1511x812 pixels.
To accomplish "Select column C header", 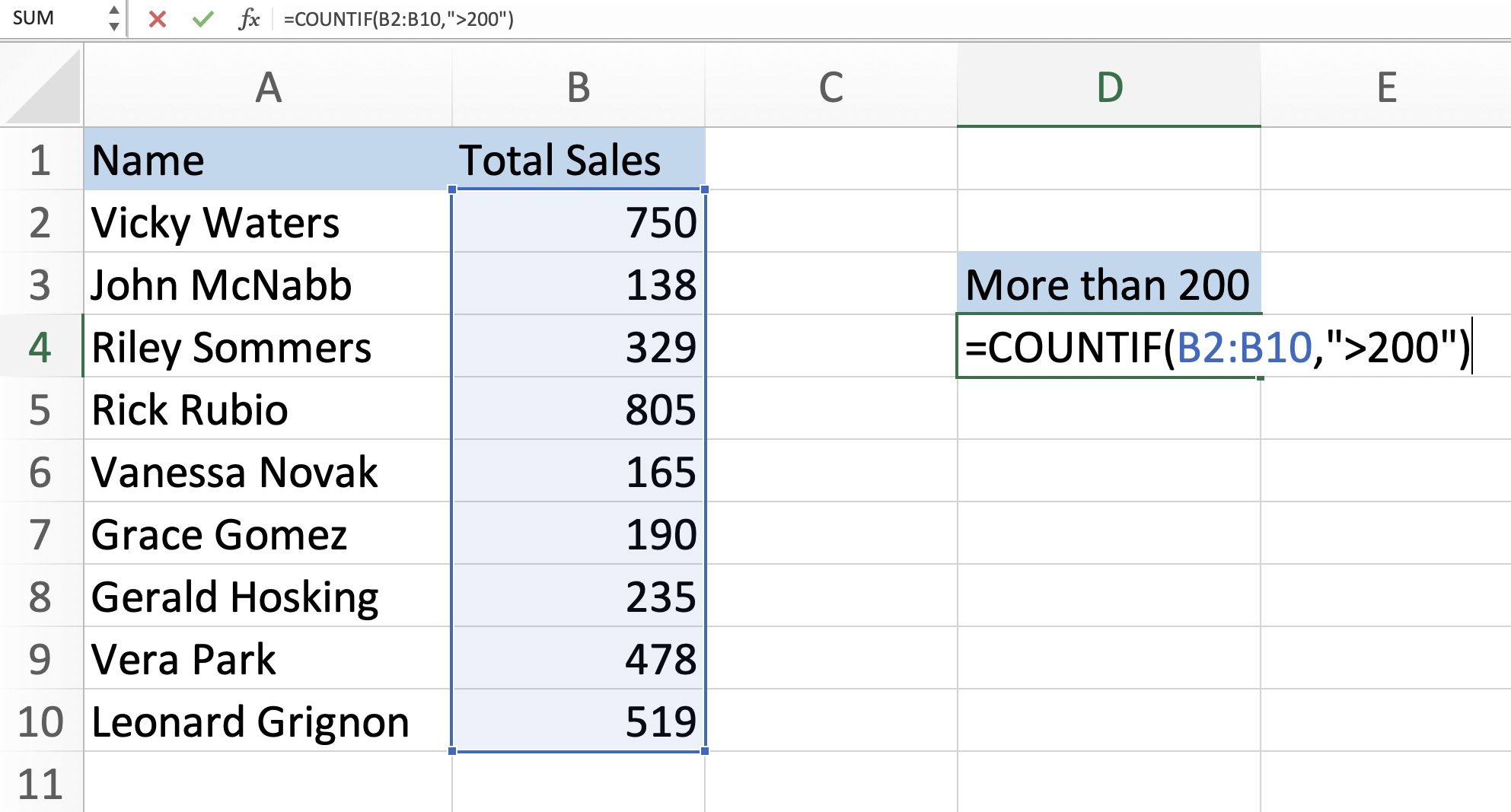I will coord(830,86).
